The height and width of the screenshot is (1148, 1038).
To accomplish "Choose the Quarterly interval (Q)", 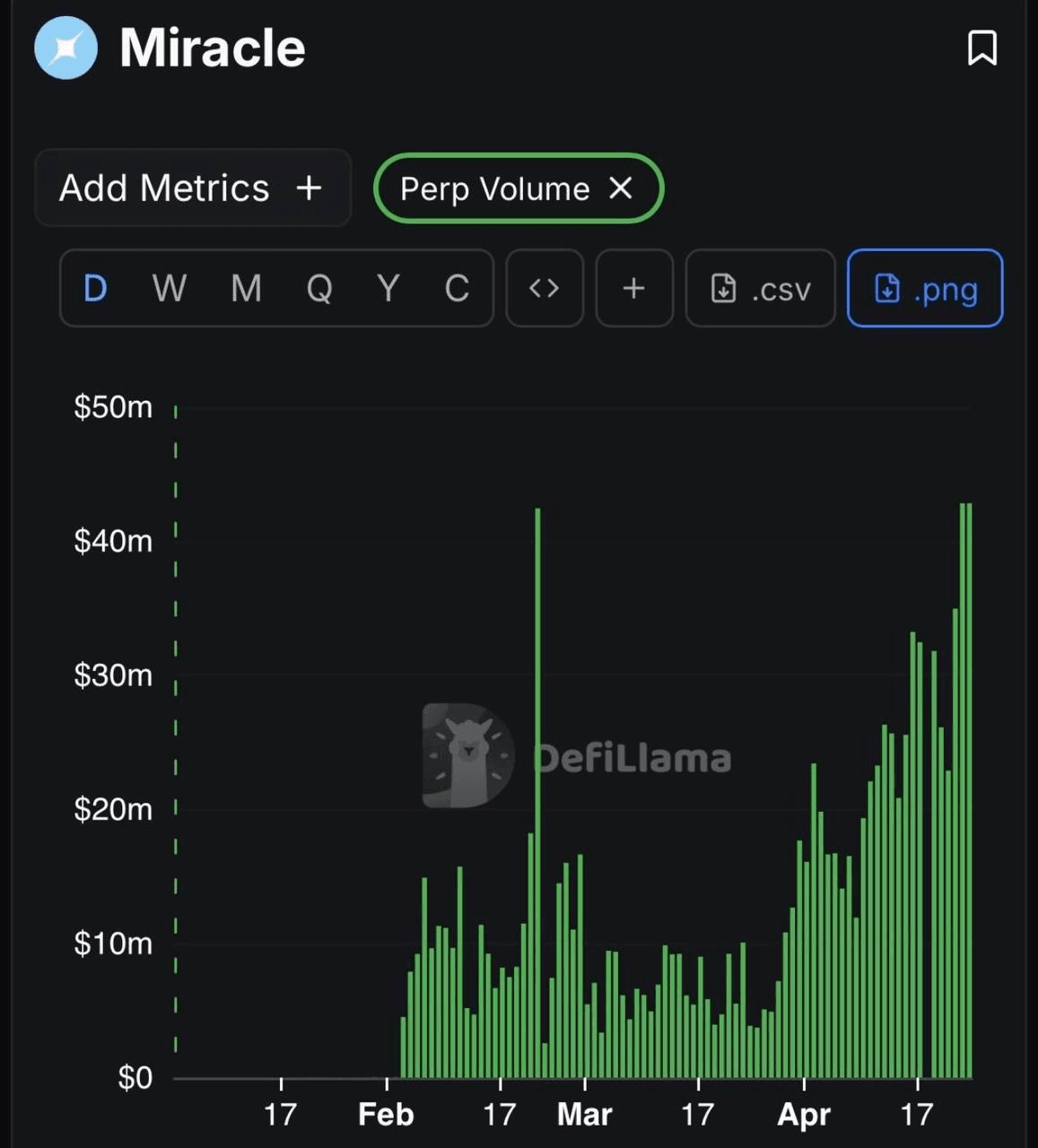I will coord(319,288).
